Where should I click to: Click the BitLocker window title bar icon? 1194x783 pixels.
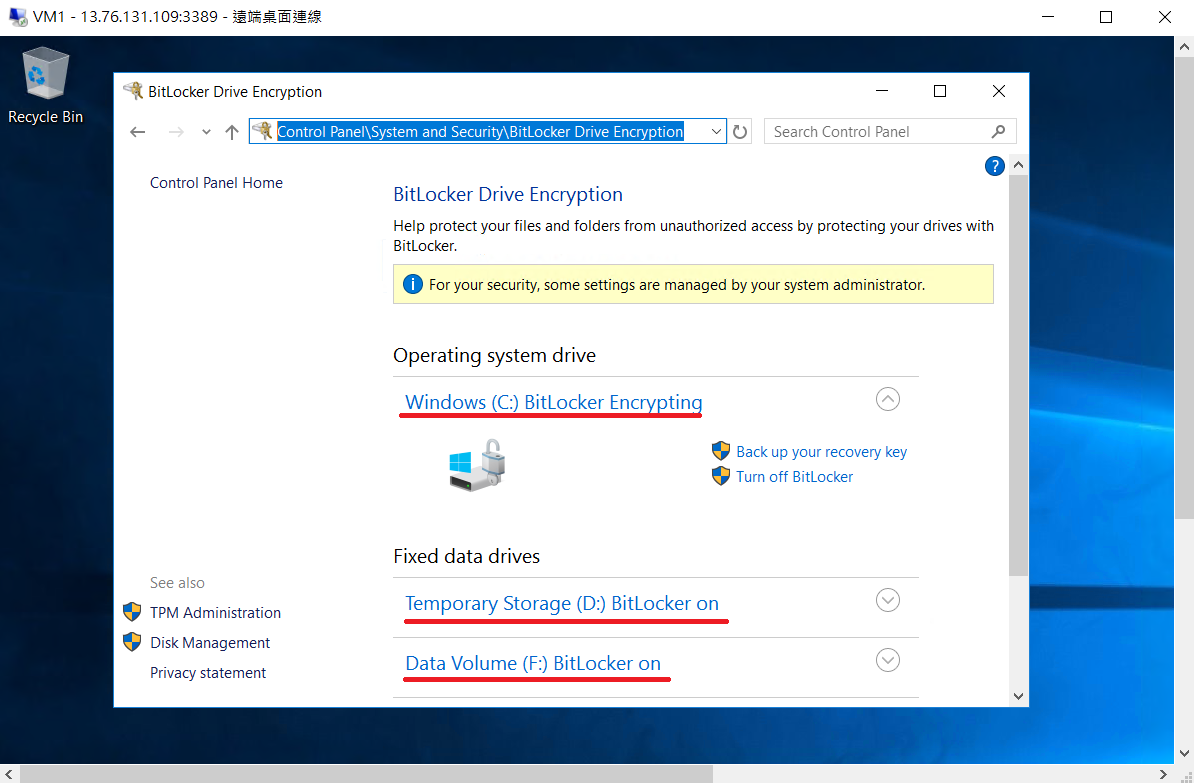click(x=133, y=91)
